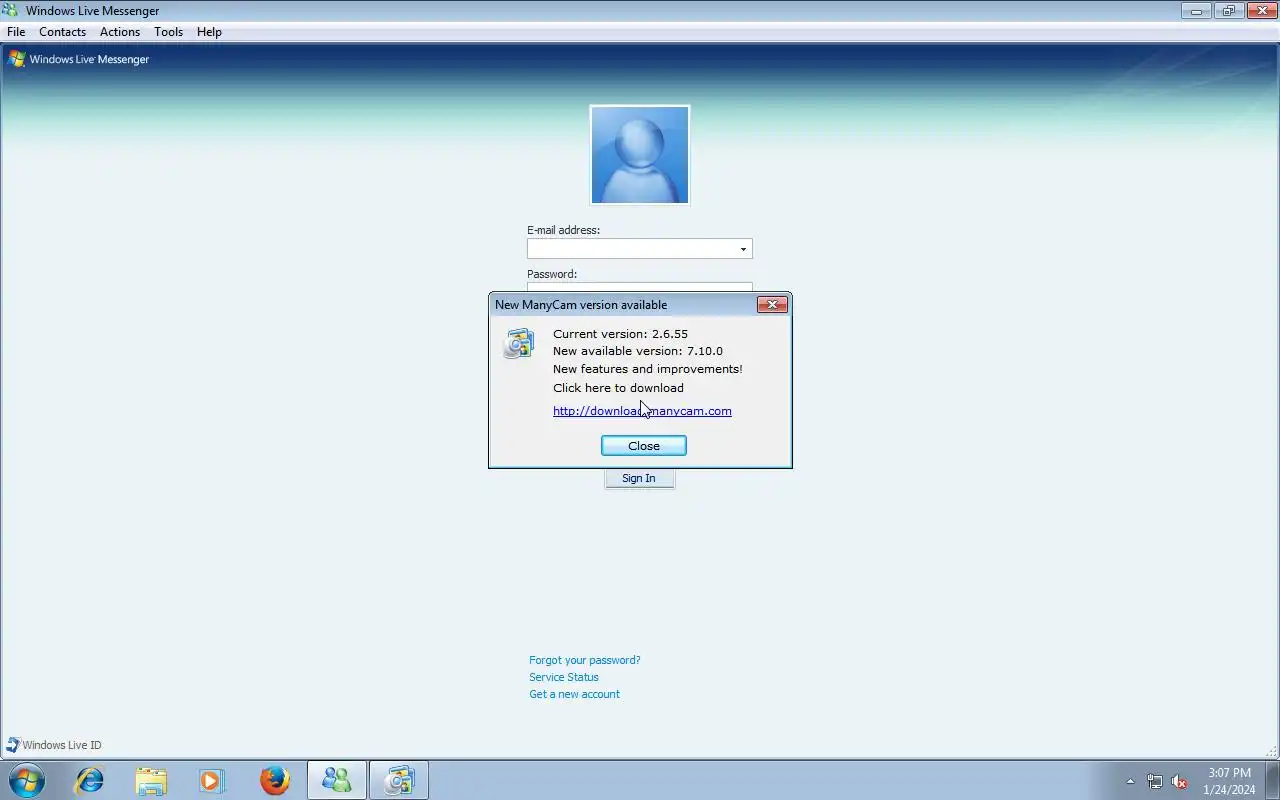
Task: Open Windows Media Player from taskbar
Action: click(212, 780)
